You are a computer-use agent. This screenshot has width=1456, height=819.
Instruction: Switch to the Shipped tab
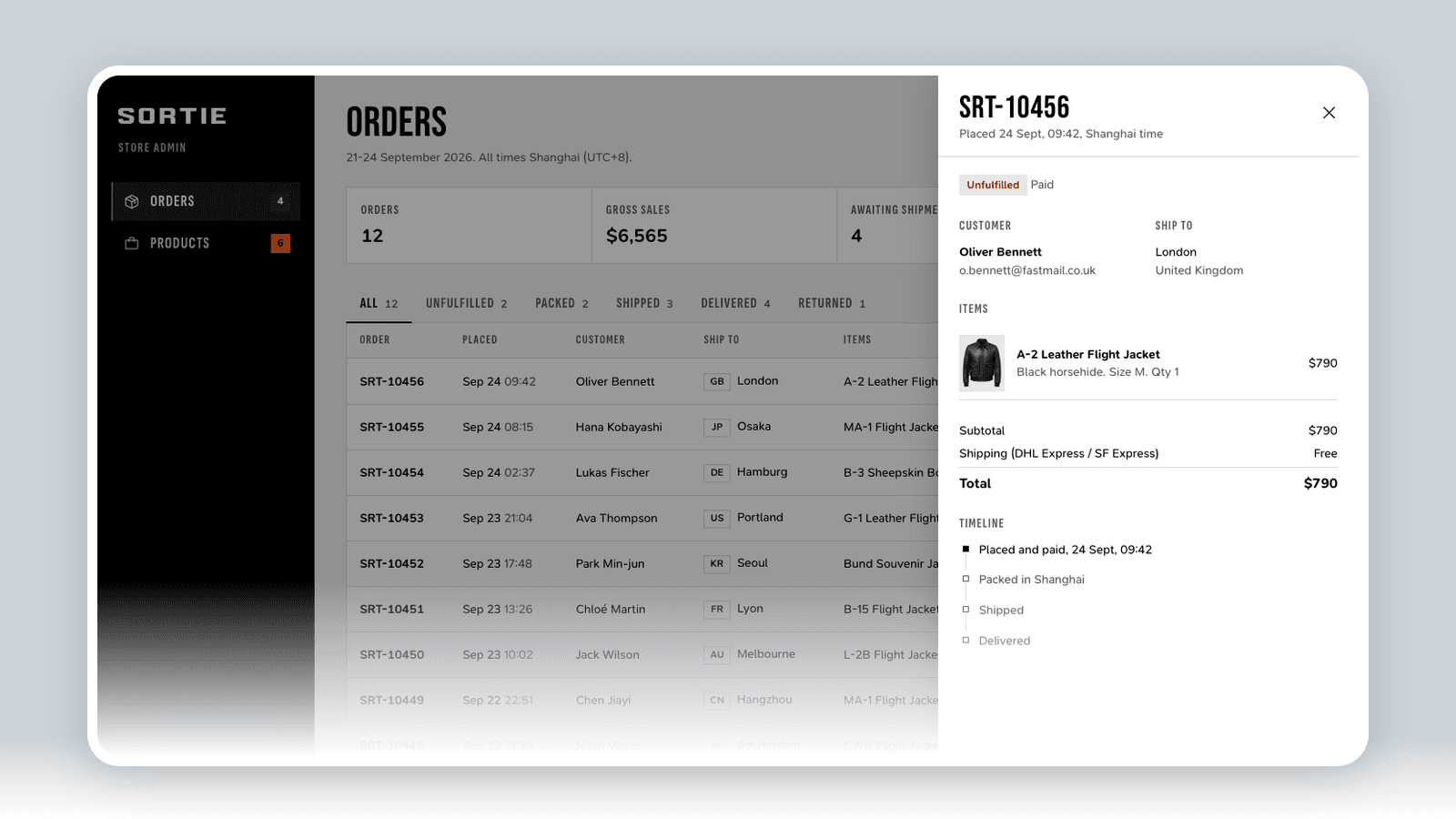[644, 303]
